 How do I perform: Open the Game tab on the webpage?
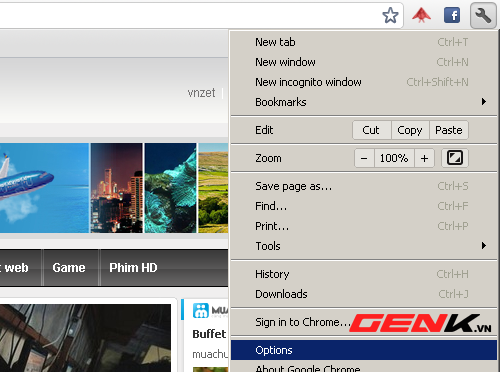point(69,268)
